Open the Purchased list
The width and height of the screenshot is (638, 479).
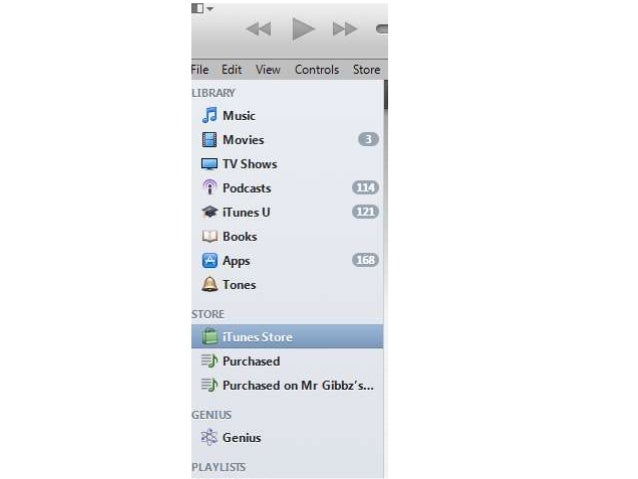tap(287, 361)
